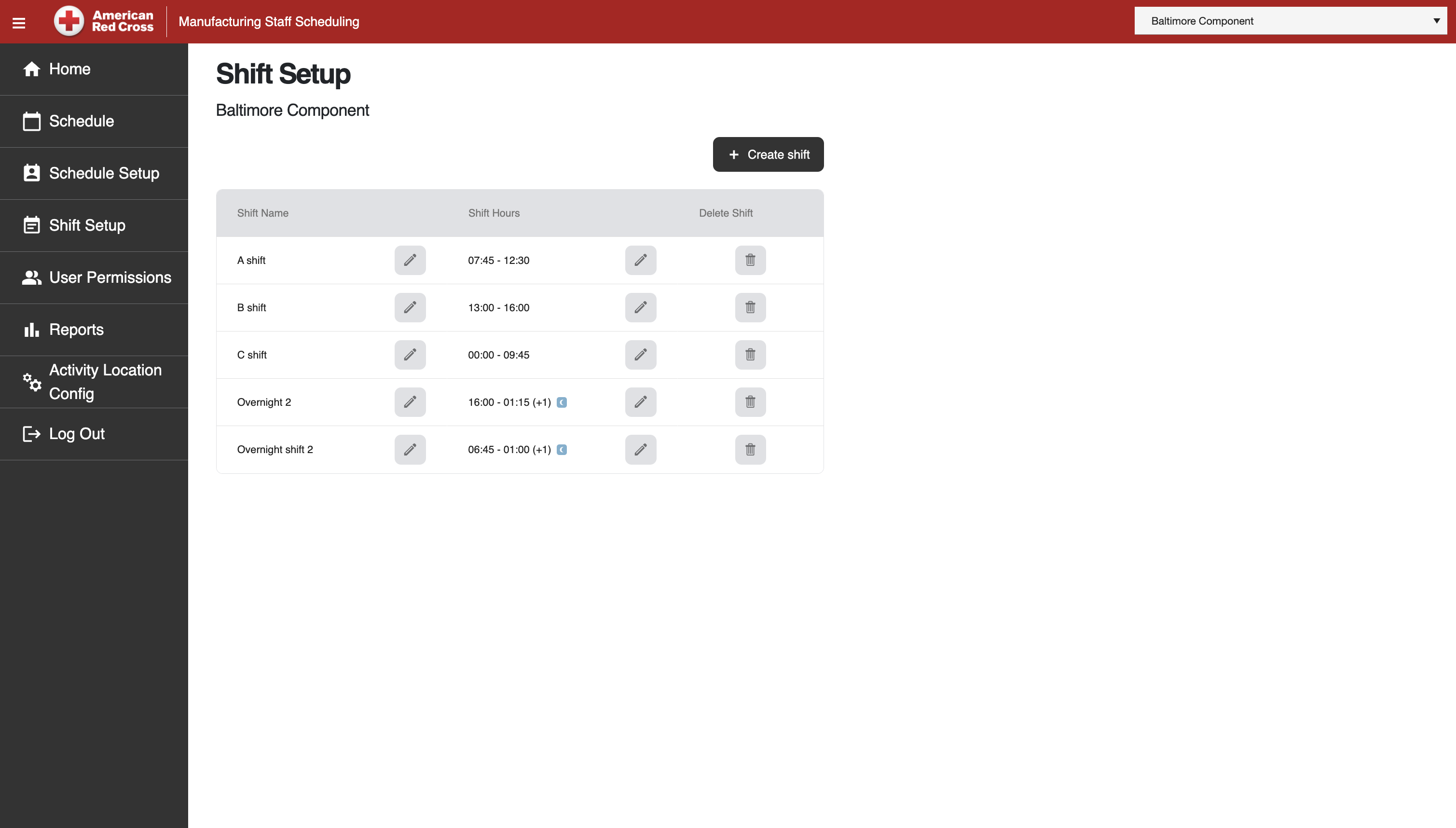Delete B shift with trash icon

point(751,308)
